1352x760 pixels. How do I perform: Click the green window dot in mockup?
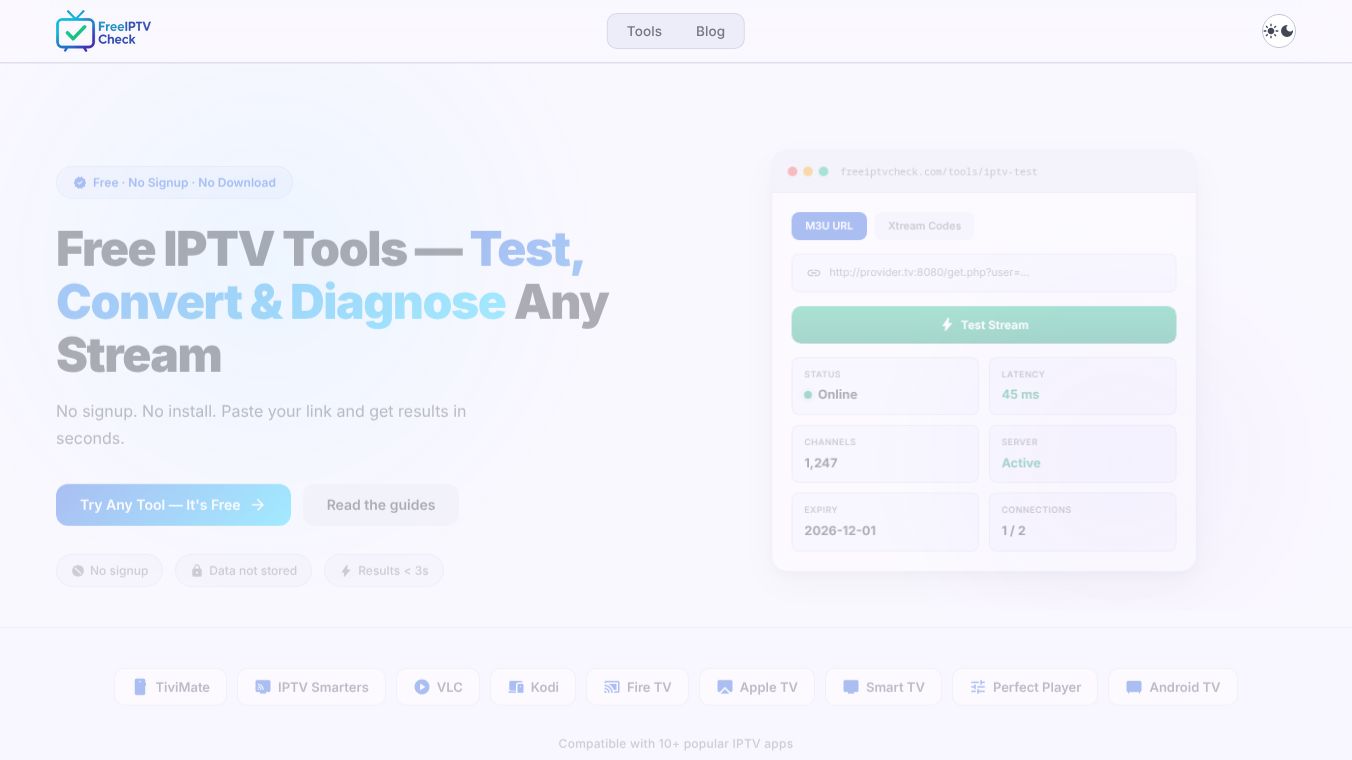[824, 172]
